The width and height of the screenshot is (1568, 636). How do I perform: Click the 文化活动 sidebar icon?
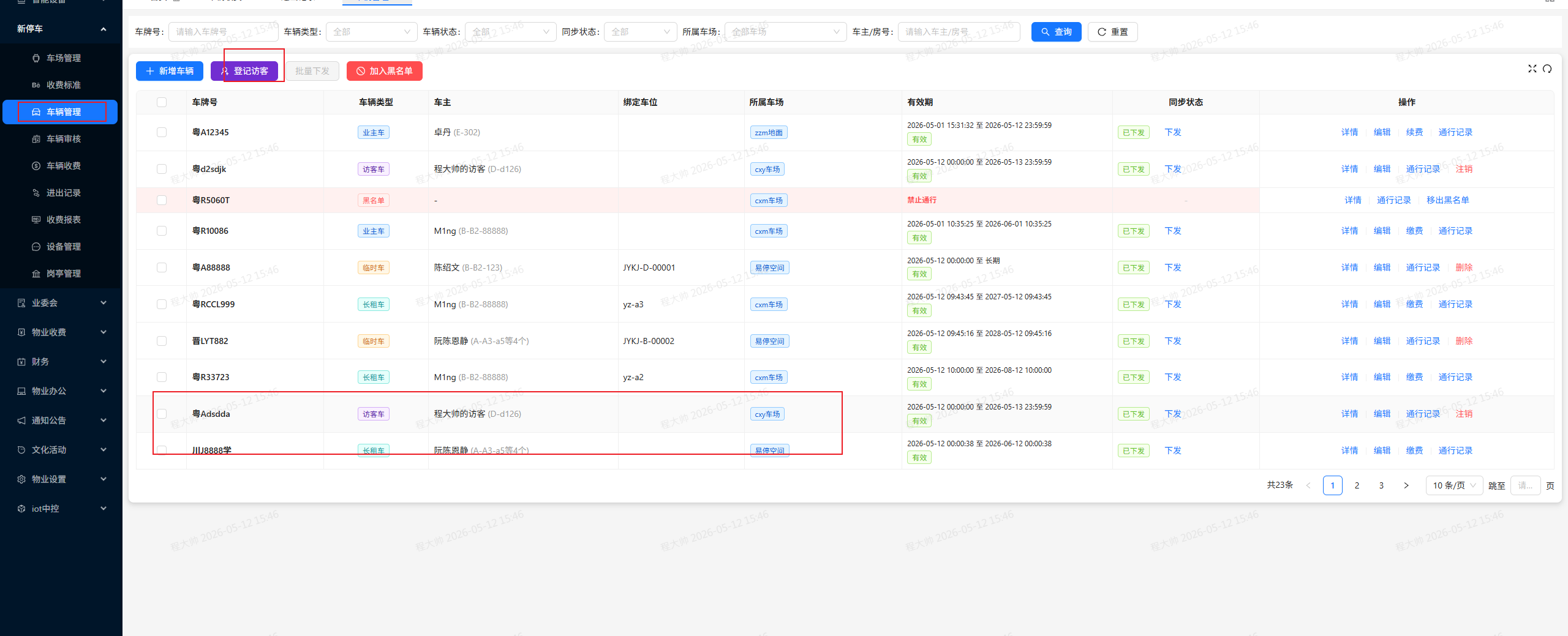pos(21,450)
